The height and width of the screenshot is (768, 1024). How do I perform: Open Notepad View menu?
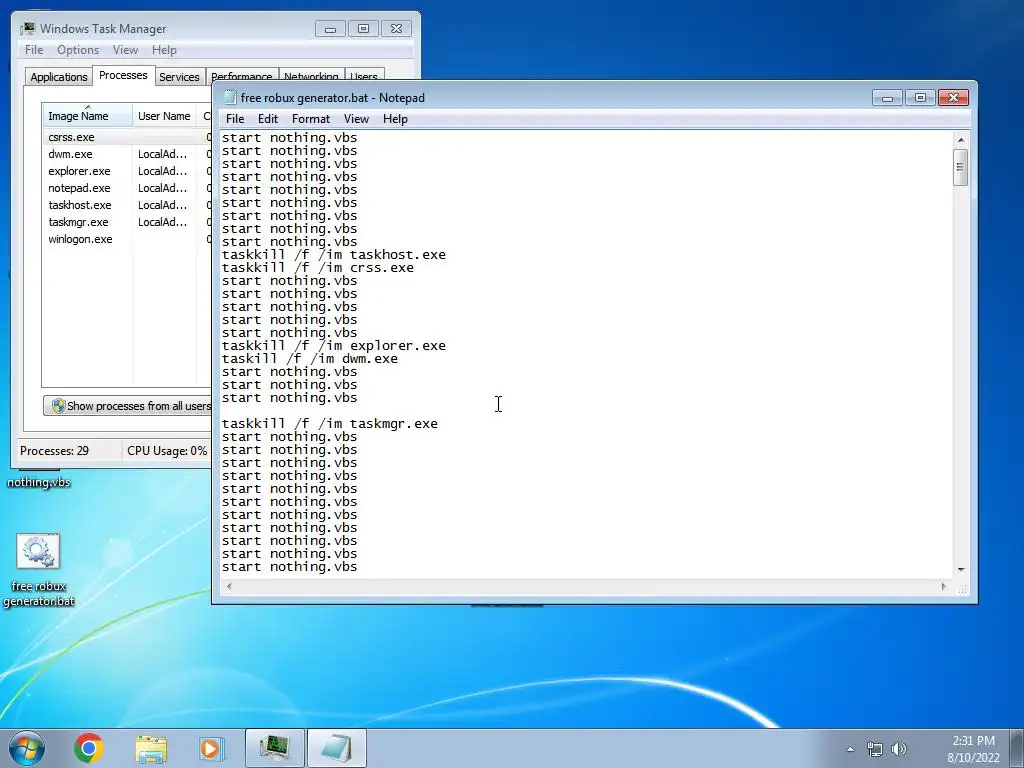point(357,119)
